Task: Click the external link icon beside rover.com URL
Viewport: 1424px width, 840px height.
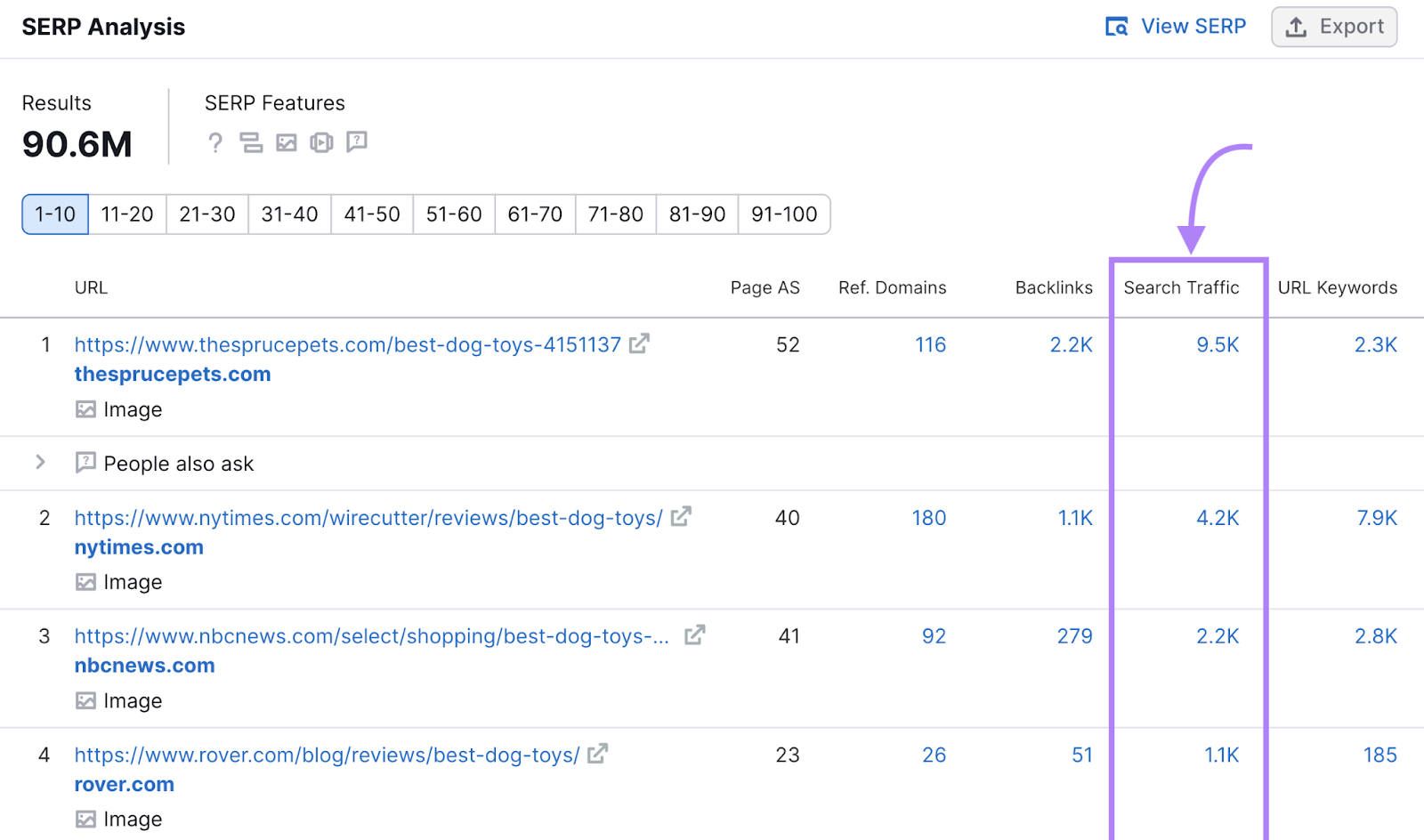Action: (x=598, y=754)
